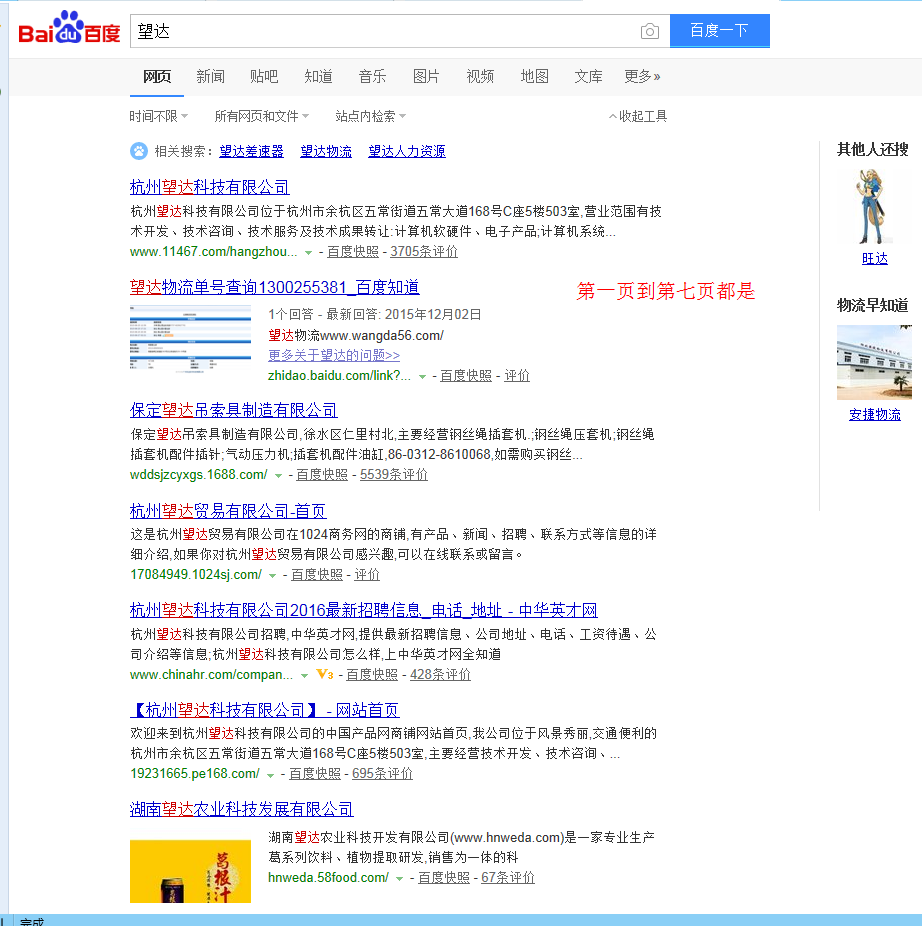Open the 贴吧 tab
922x926 pixels.
pos(264,77)
